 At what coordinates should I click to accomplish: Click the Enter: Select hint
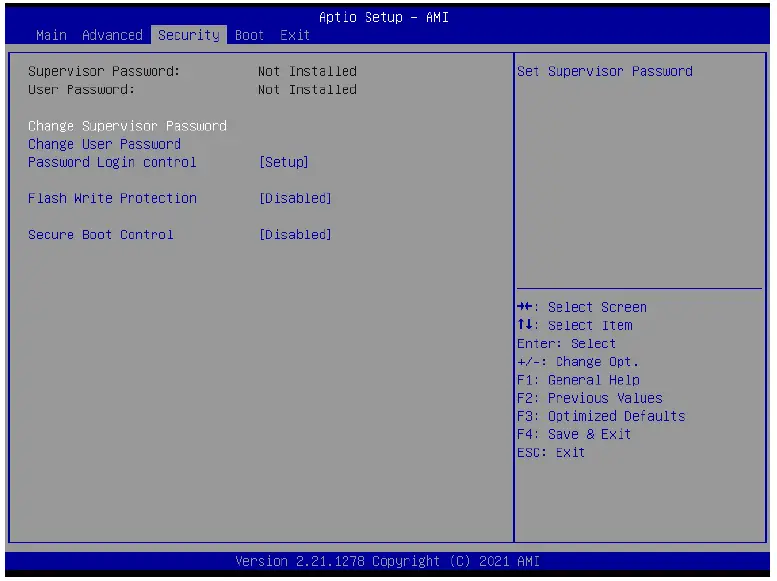(x=566, y=344)
